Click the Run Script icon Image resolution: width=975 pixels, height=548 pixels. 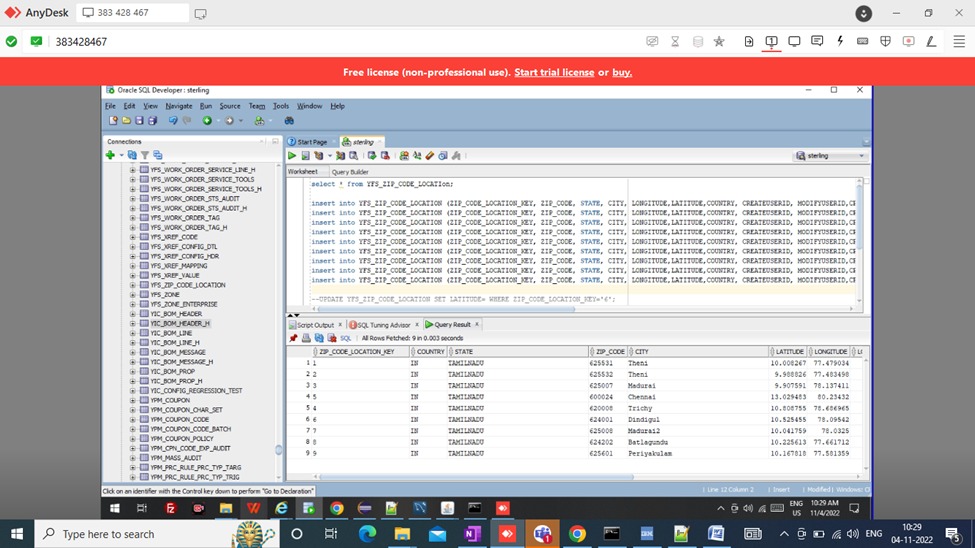coord(305,156)
